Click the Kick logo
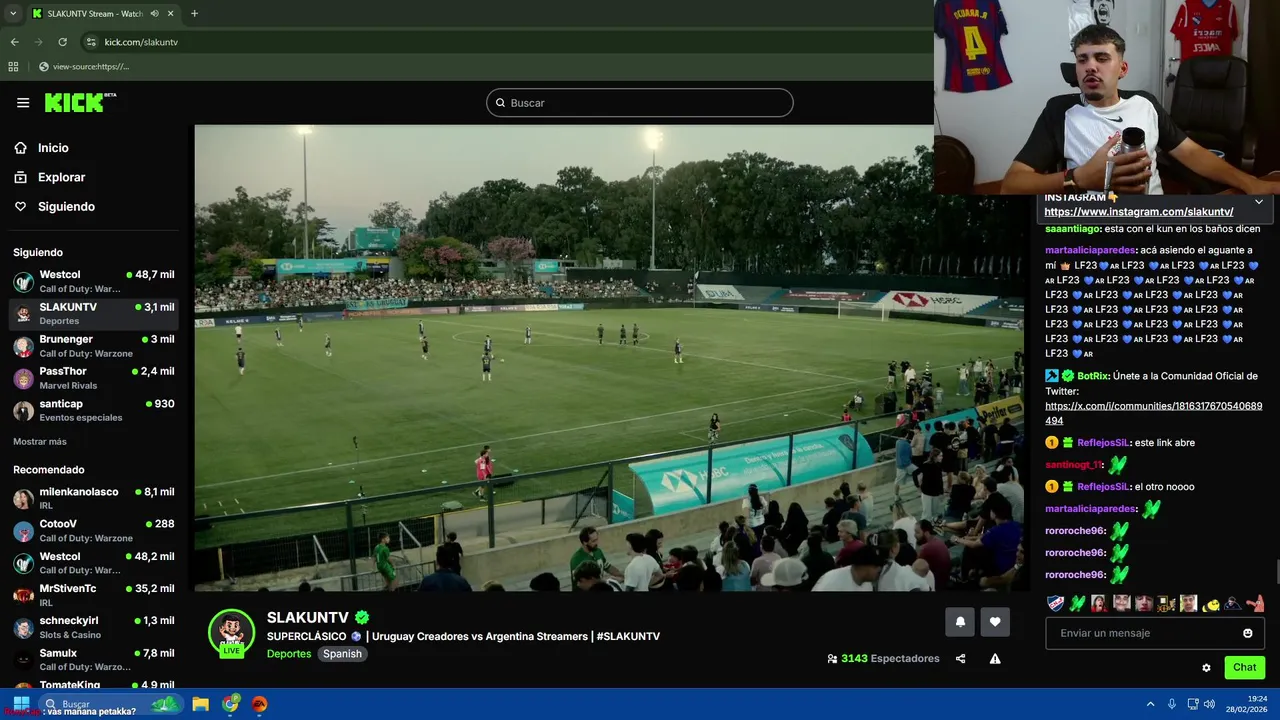Viewport: 1280px width, 720px height. click(80, 102)
